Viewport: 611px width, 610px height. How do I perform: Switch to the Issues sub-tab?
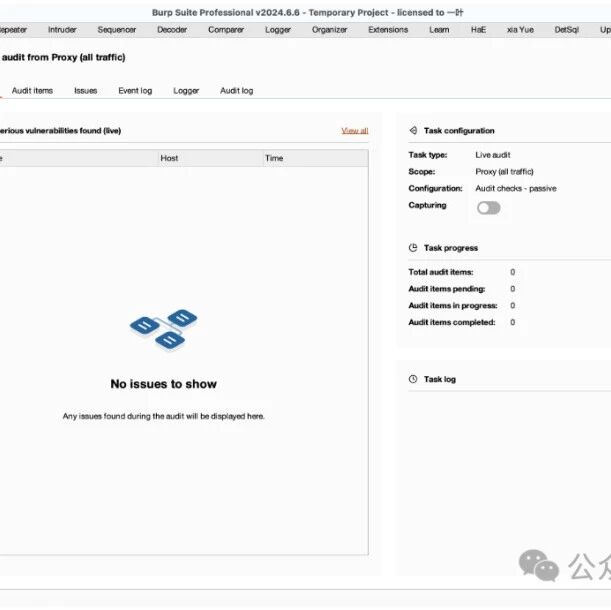85,90
